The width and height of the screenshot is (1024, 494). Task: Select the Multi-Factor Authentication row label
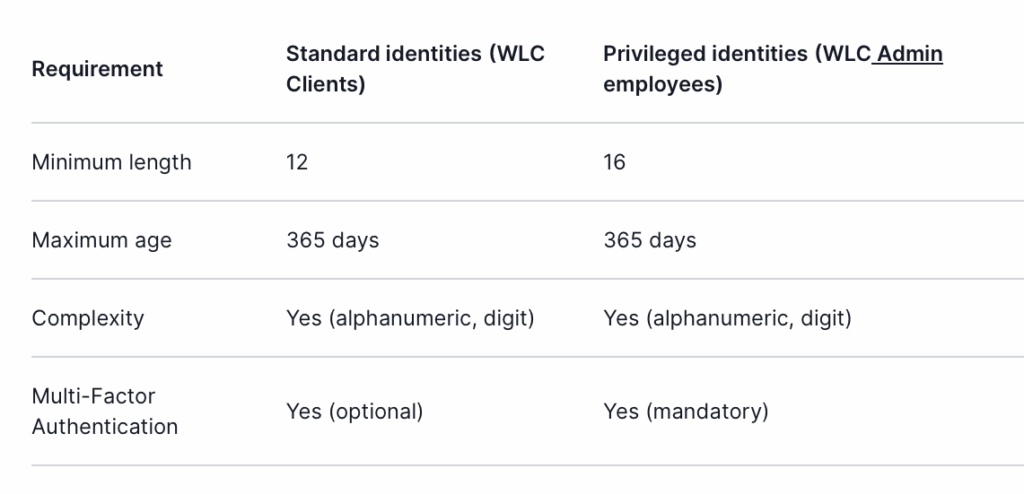105,411
